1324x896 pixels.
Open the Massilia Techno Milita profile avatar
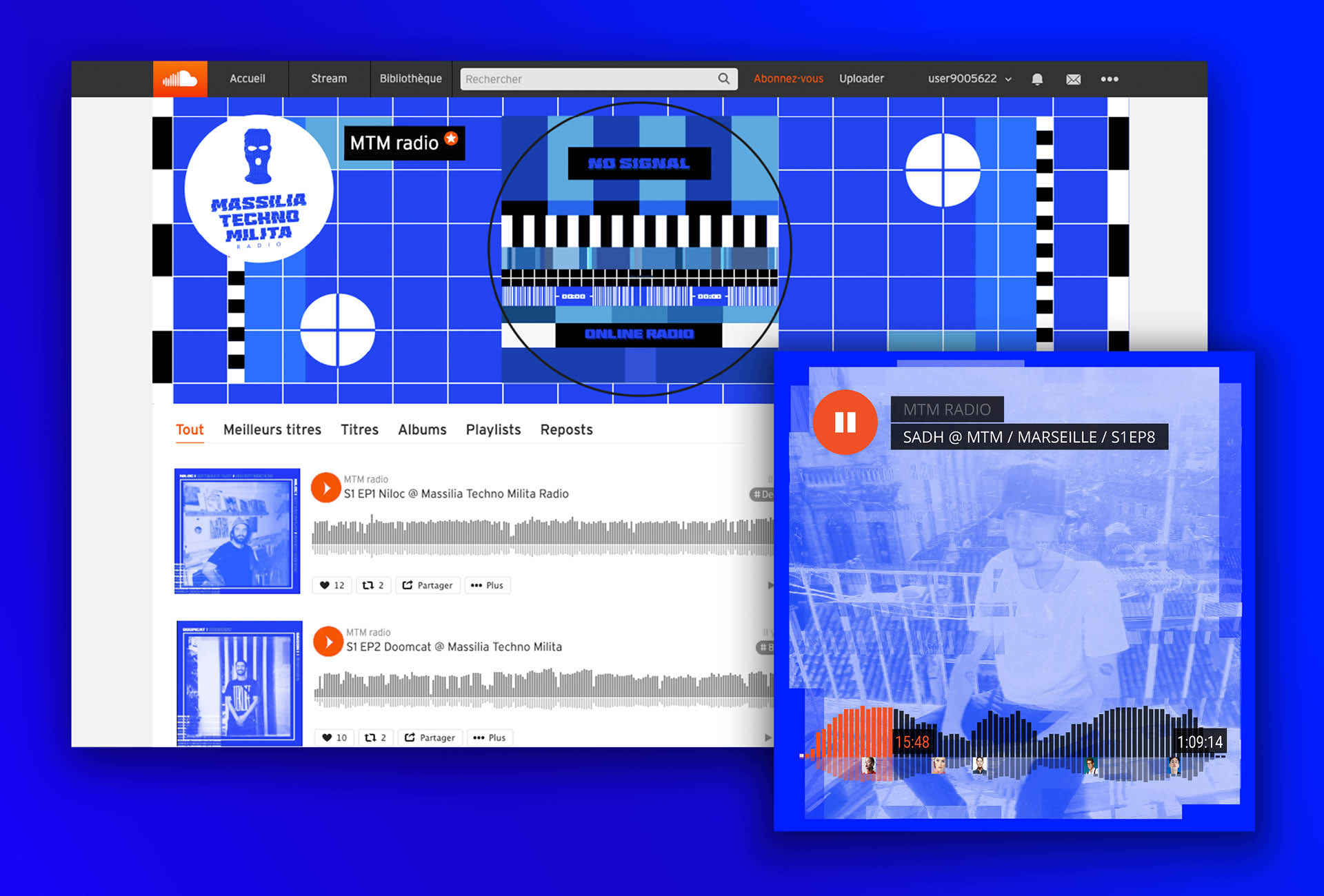click(259, 188)
